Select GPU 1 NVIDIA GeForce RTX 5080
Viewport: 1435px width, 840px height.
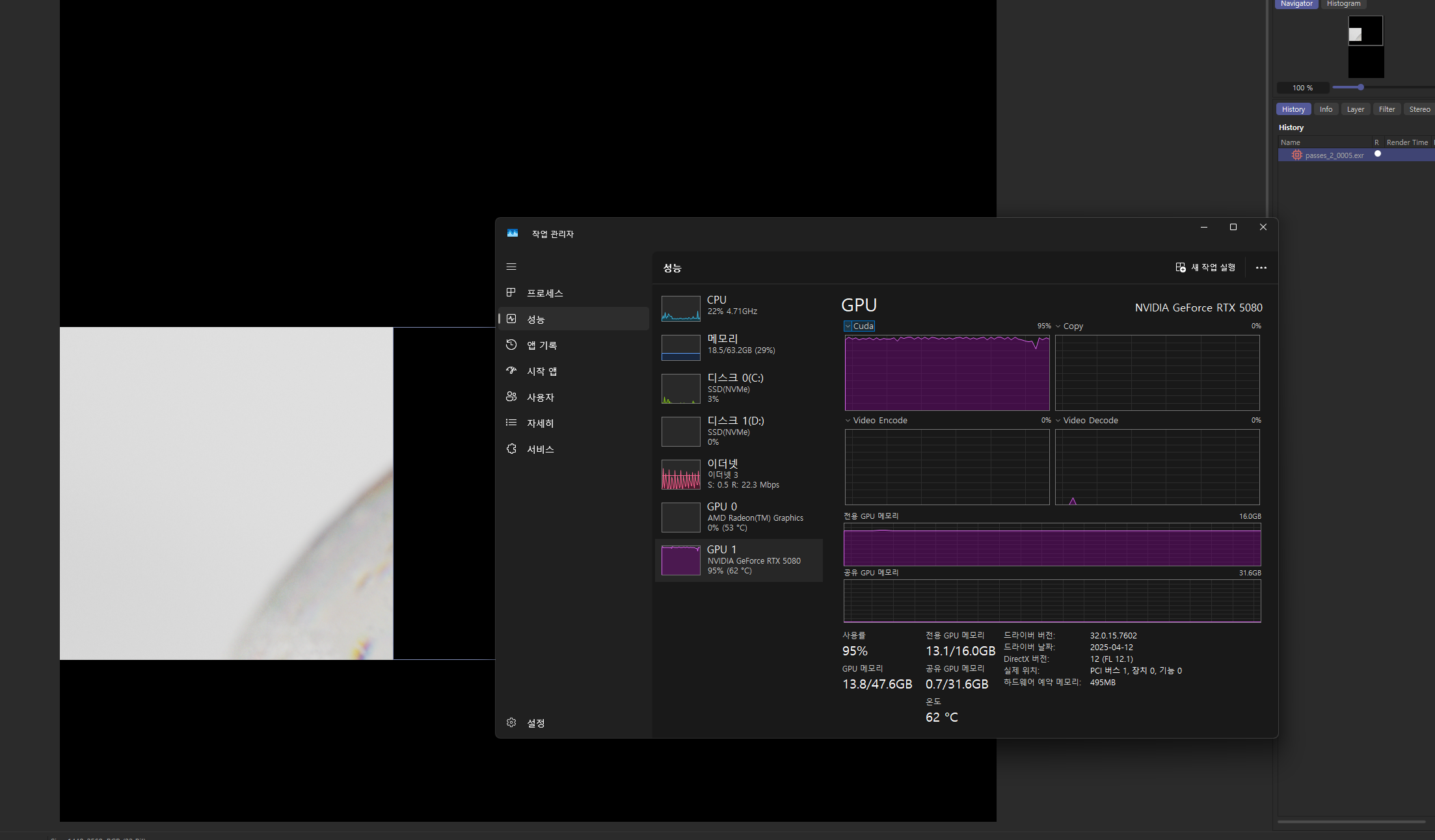click(739, 560)
